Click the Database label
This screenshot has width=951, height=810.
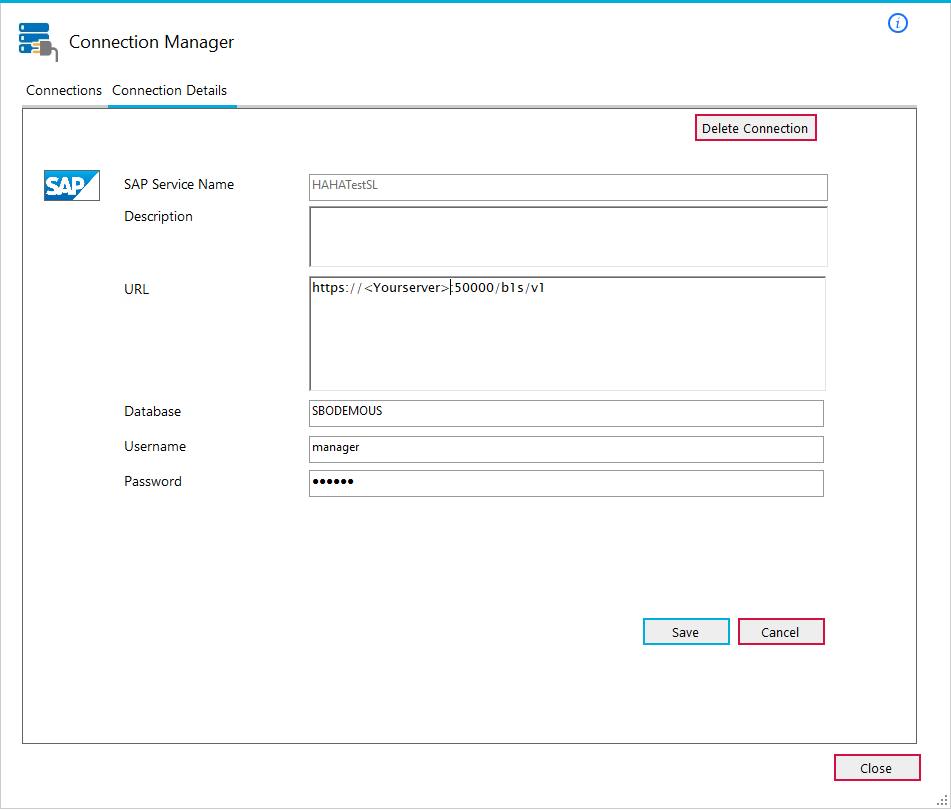(152, 411)
